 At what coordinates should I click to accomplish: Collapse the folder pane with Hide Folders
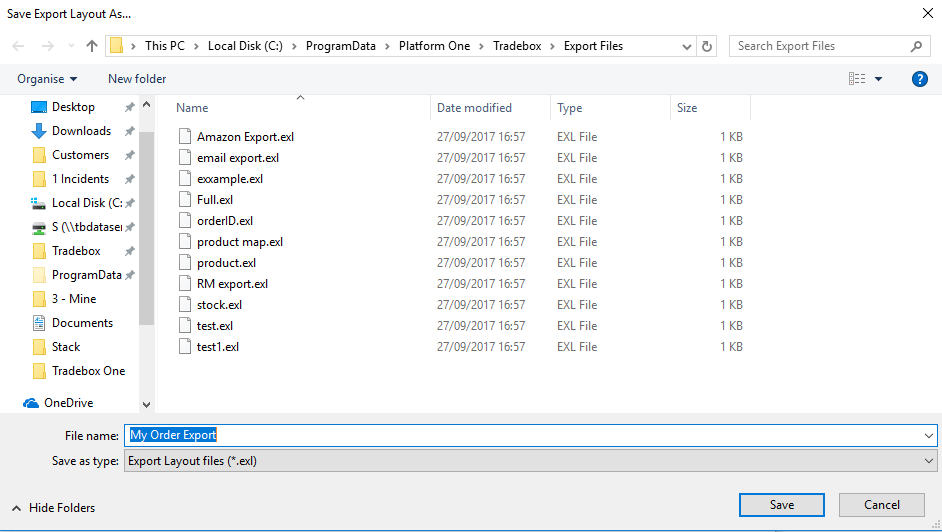pyautogui.click(x=53, y=508)
